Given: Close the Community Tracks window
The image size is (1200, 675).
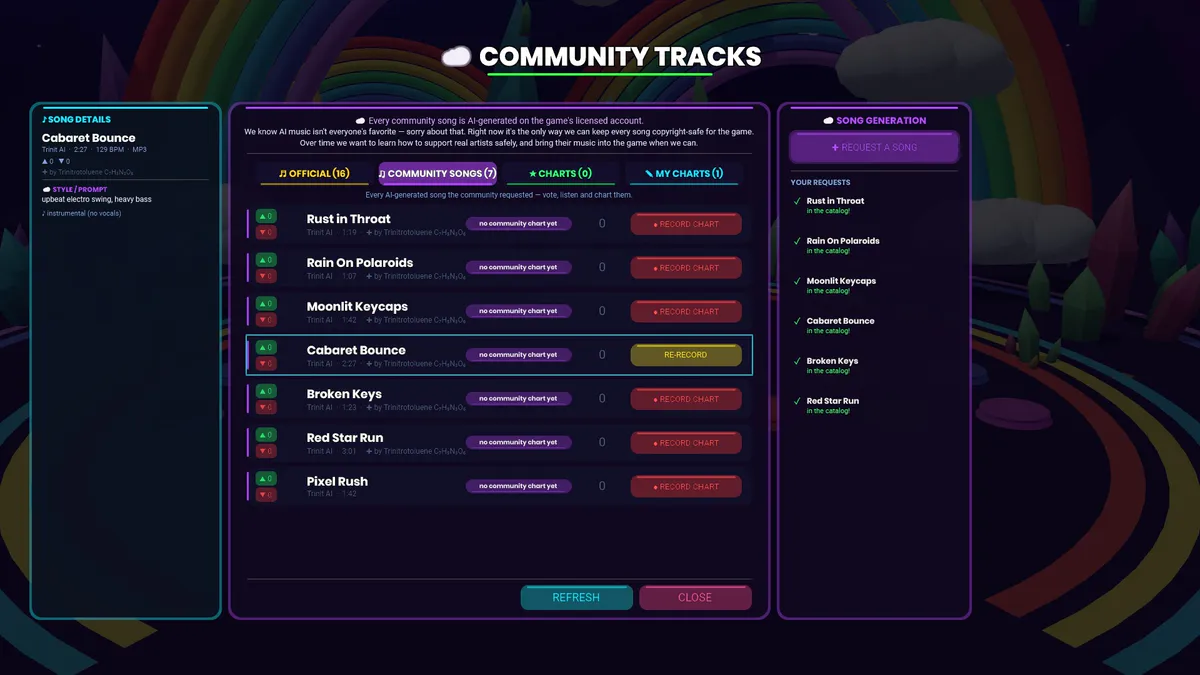Looking at the screenshot, I should pos(695,598).
